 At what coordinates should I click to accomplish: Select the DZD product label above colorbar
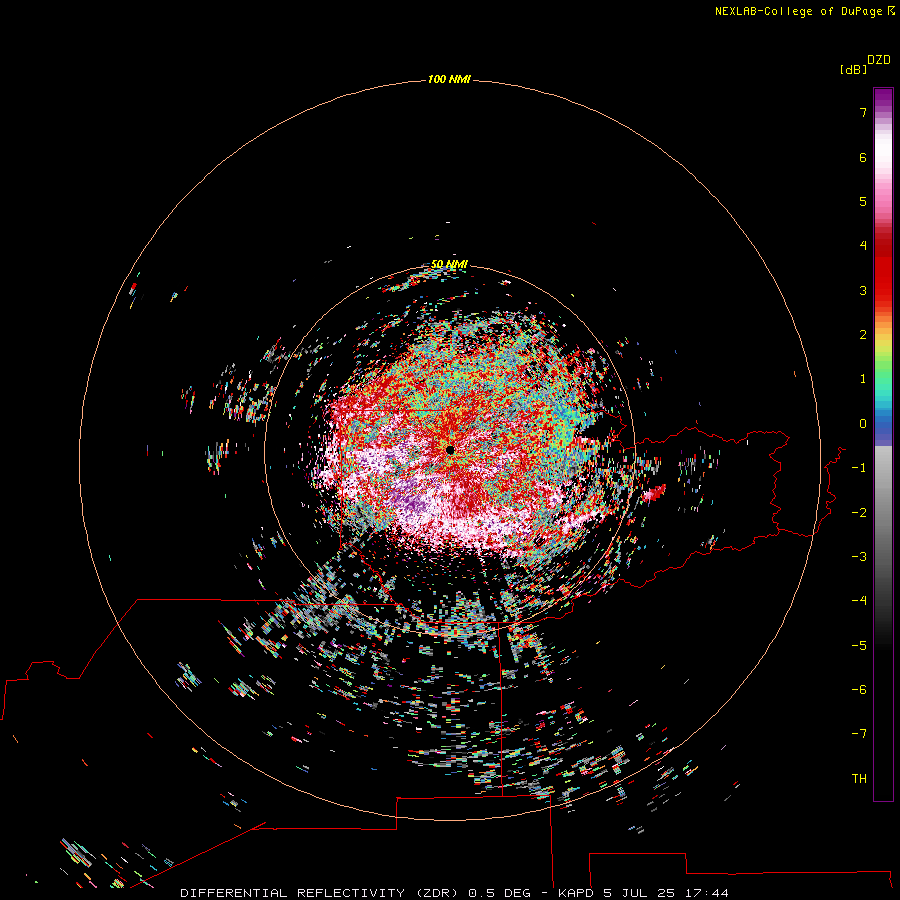879,60
